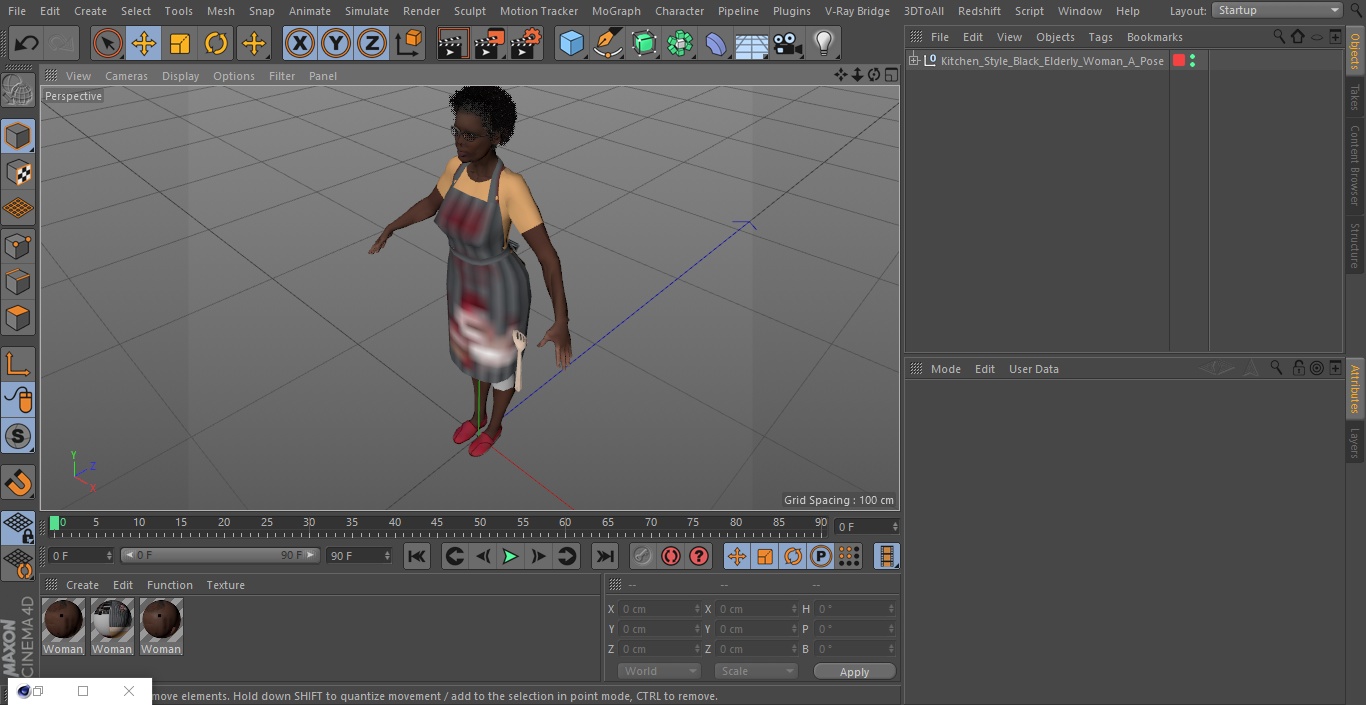The image size is (1366, 705).
Task: Select the Rotate tool
Action: click(216, 43)
